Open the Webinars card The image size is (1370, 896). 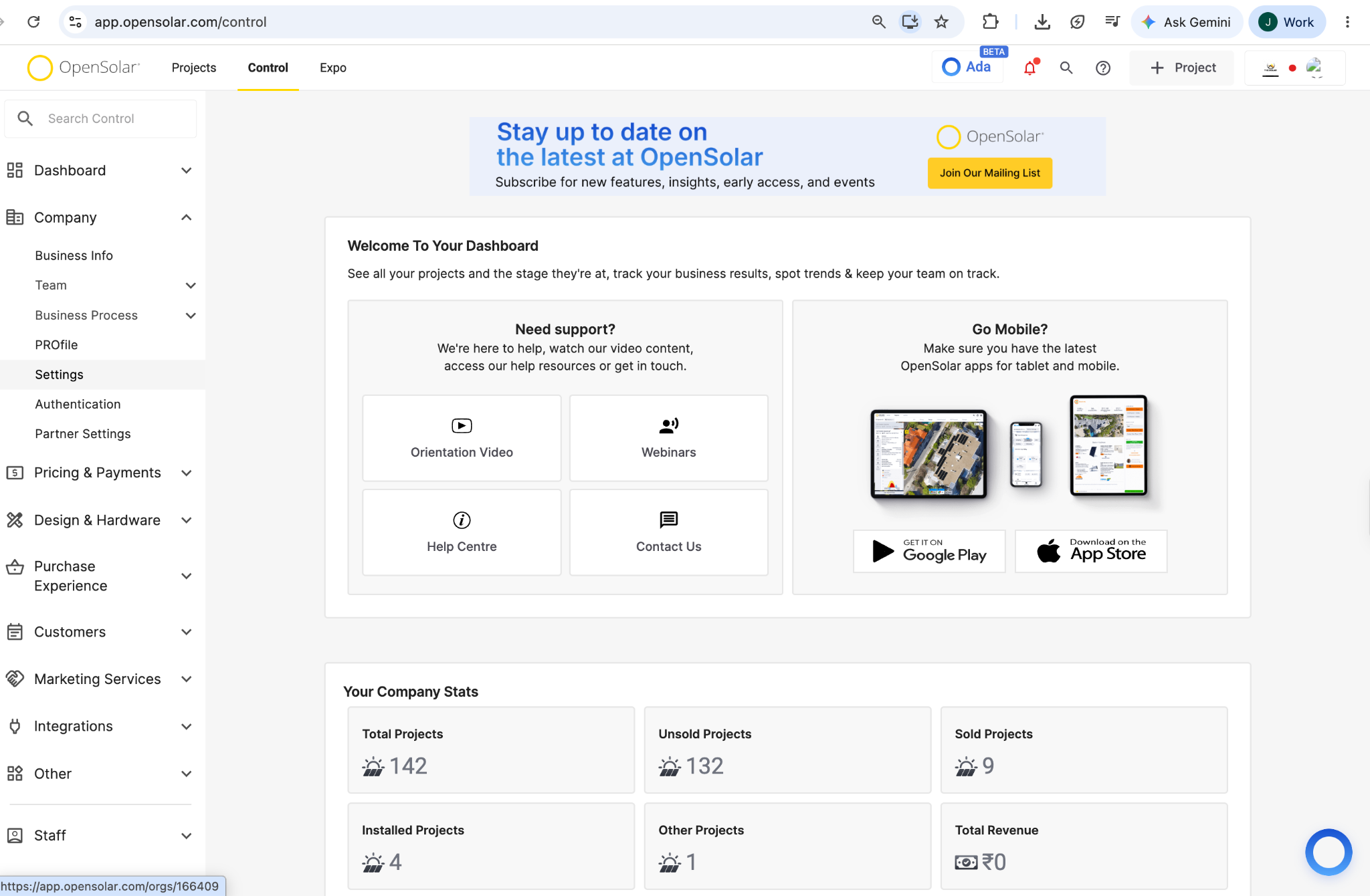pos(669,438)
